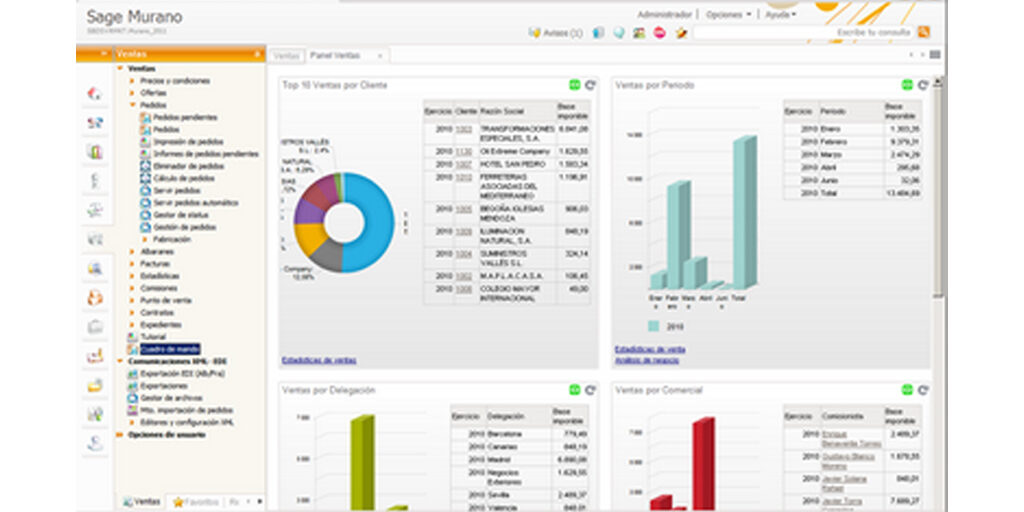1024x512 pixels.
Task: Click the Escribe tu consulta search field
Action: click(800, 32)
